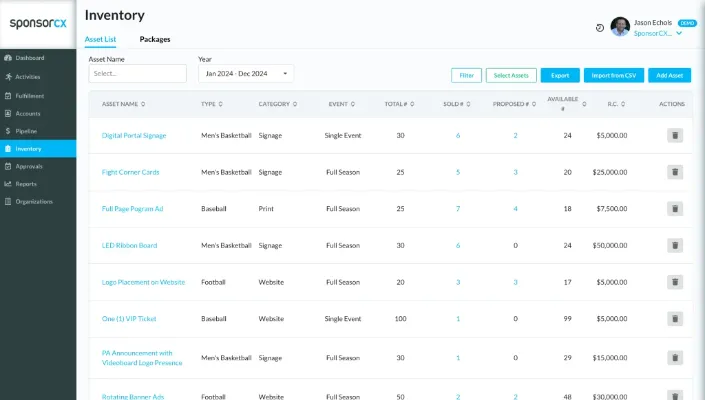Expand the SponsorCX account chevron menu
The height and width of the screenshot is (400, 705).
(679, 33)
